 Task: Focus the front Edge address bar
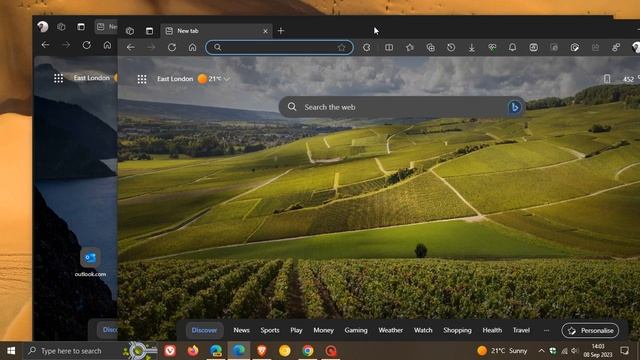click(279, 47)
